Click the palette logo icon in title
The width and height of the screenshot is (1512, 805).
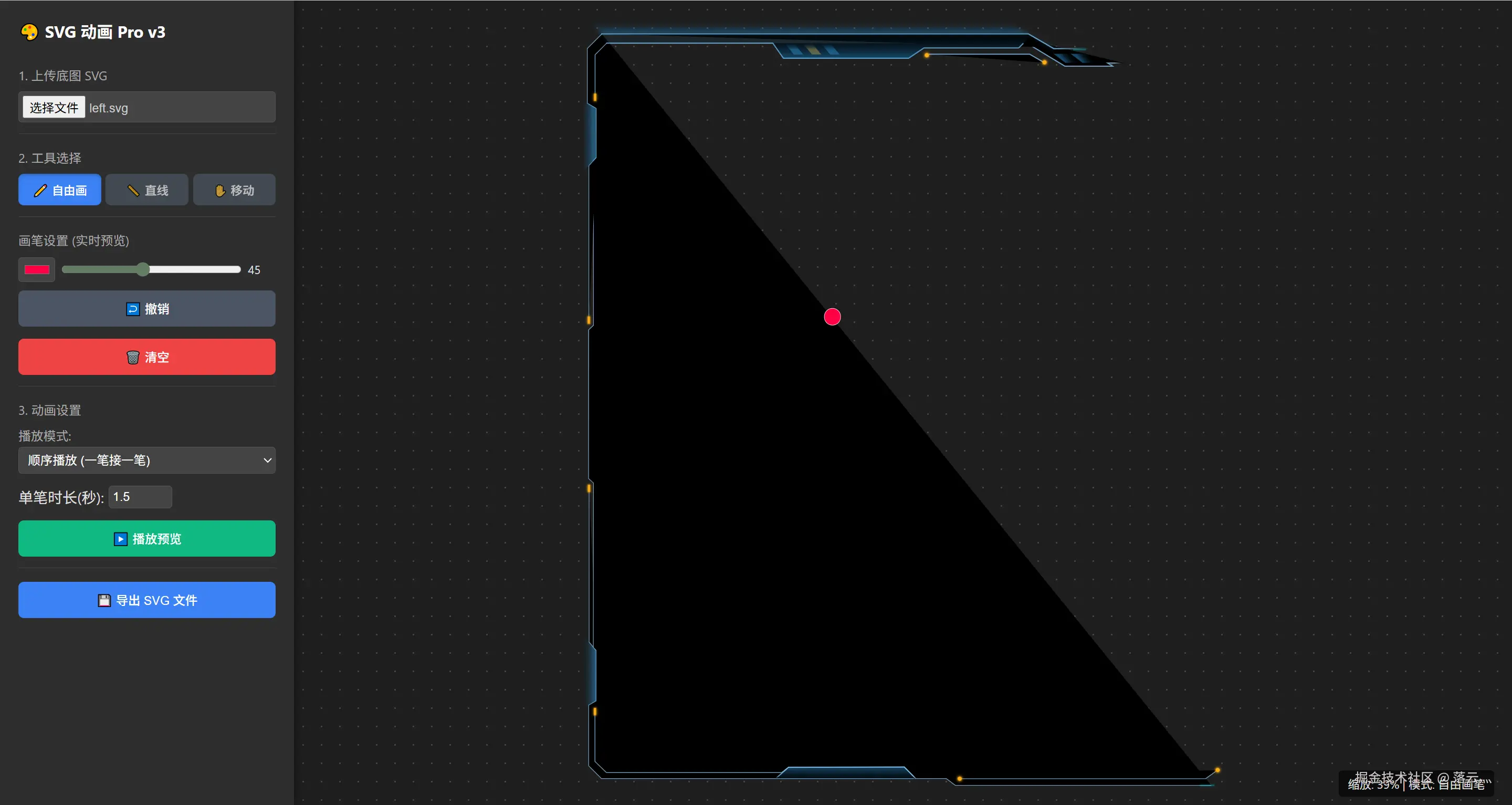[29, 32]
